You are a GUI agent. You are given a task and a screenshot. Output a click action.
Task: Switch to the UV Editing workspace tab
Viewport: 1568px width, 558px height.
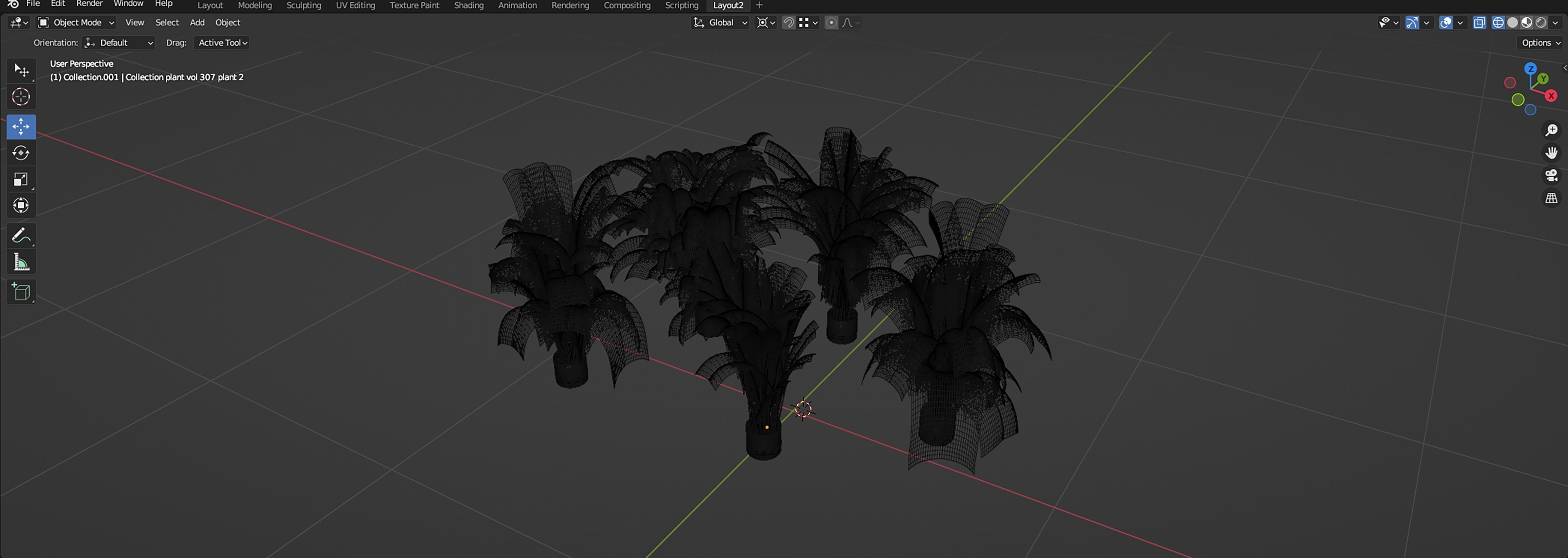(x=355, y=6)
